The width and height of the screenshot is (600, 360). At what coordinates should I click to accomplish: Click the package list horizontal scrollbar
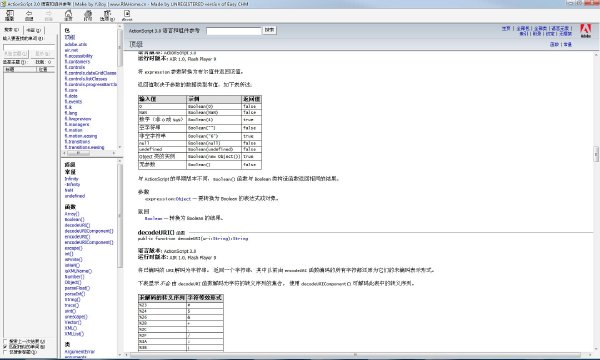(90, 153)
